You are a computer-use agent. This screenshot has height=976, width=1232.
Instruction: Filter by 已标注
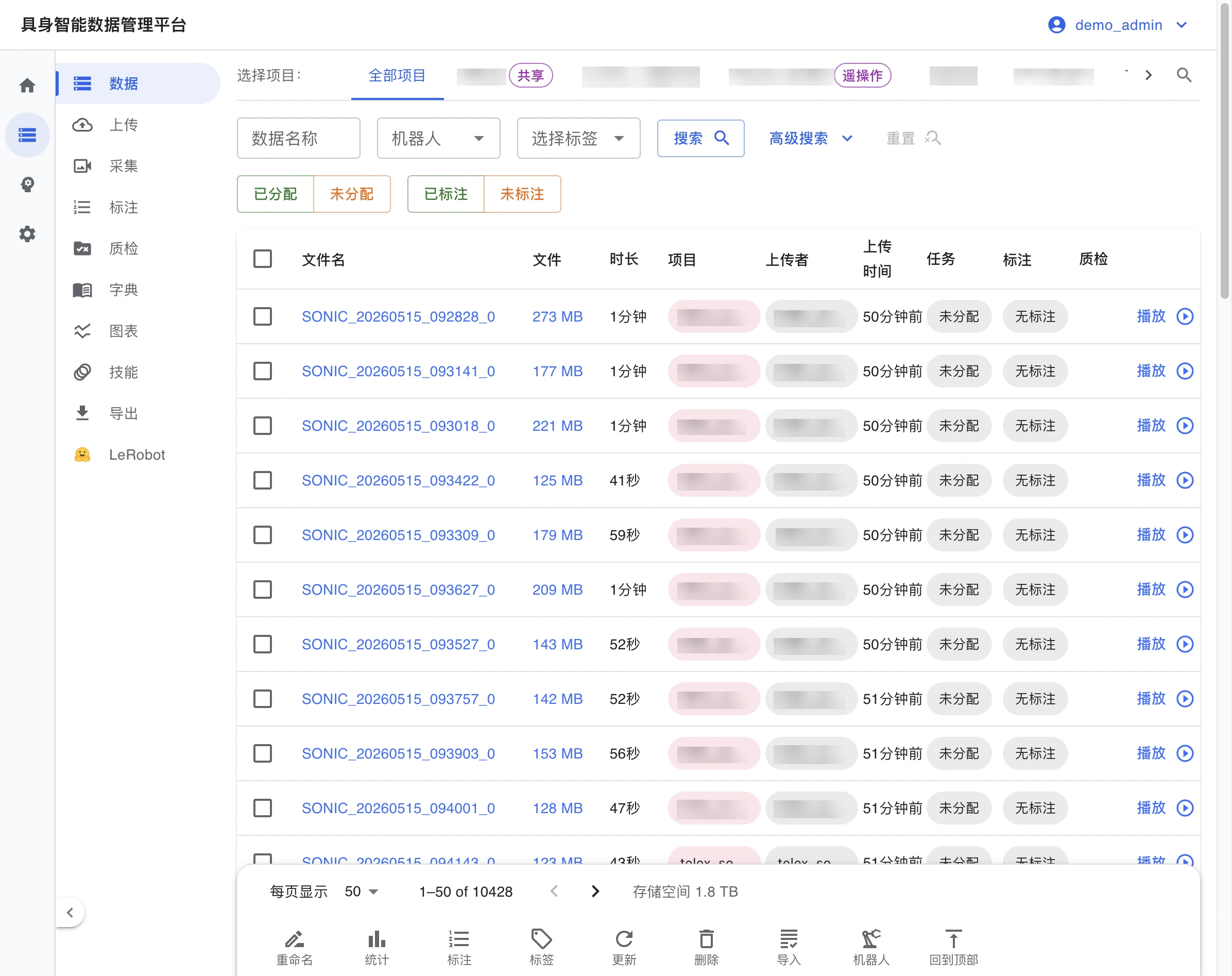click(446, 194)
